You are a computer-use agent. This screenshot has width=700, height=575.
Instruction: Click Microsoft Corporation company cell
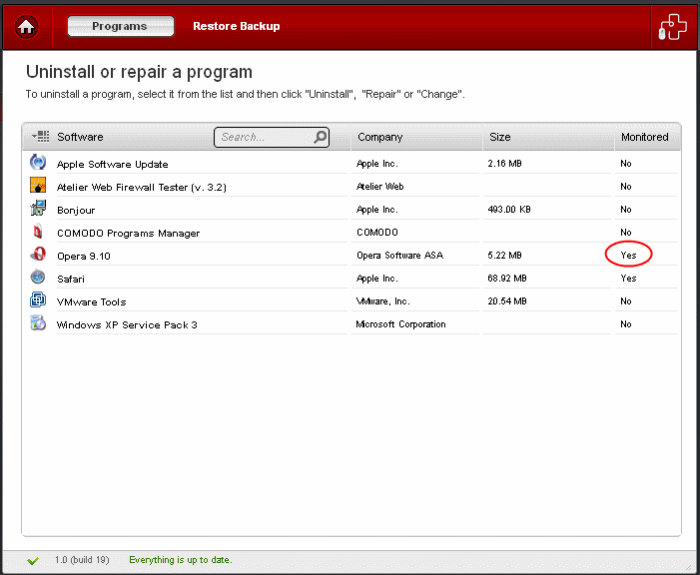point(400,324)
